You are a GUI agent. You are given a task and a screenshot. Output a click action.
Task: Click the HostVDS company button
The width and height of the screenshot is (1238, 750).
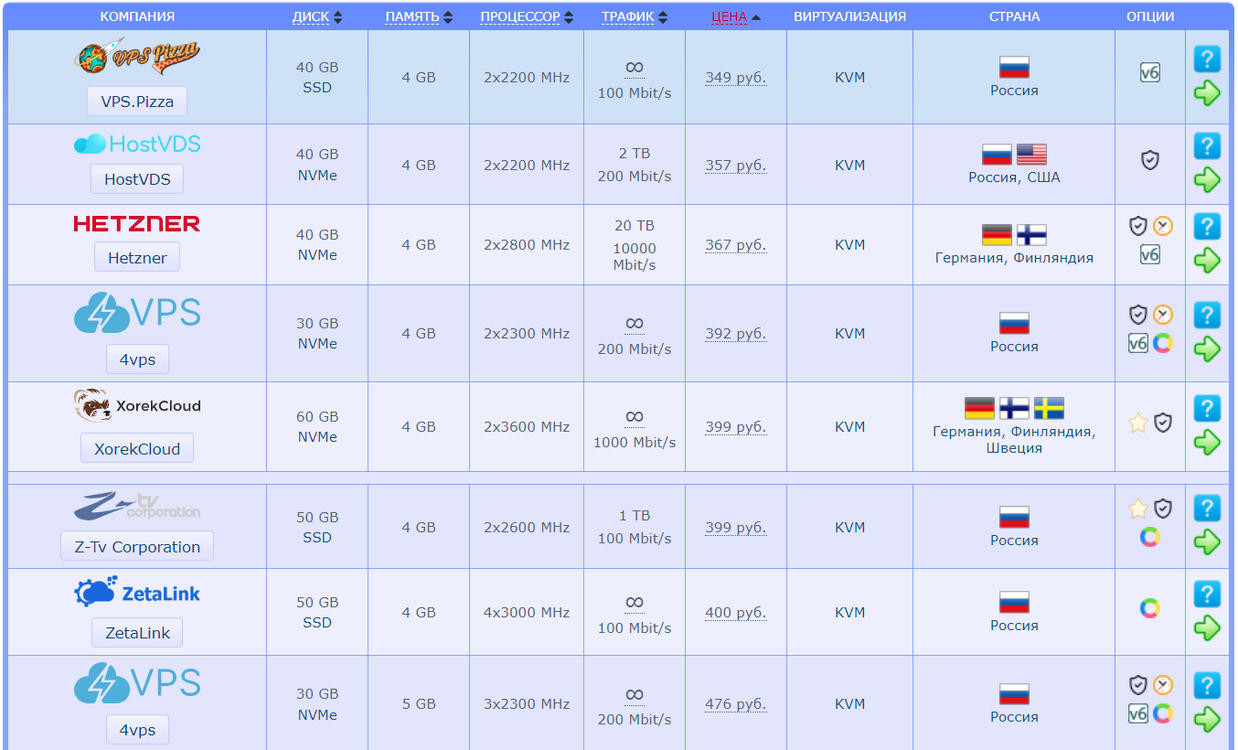click(137, 180)
